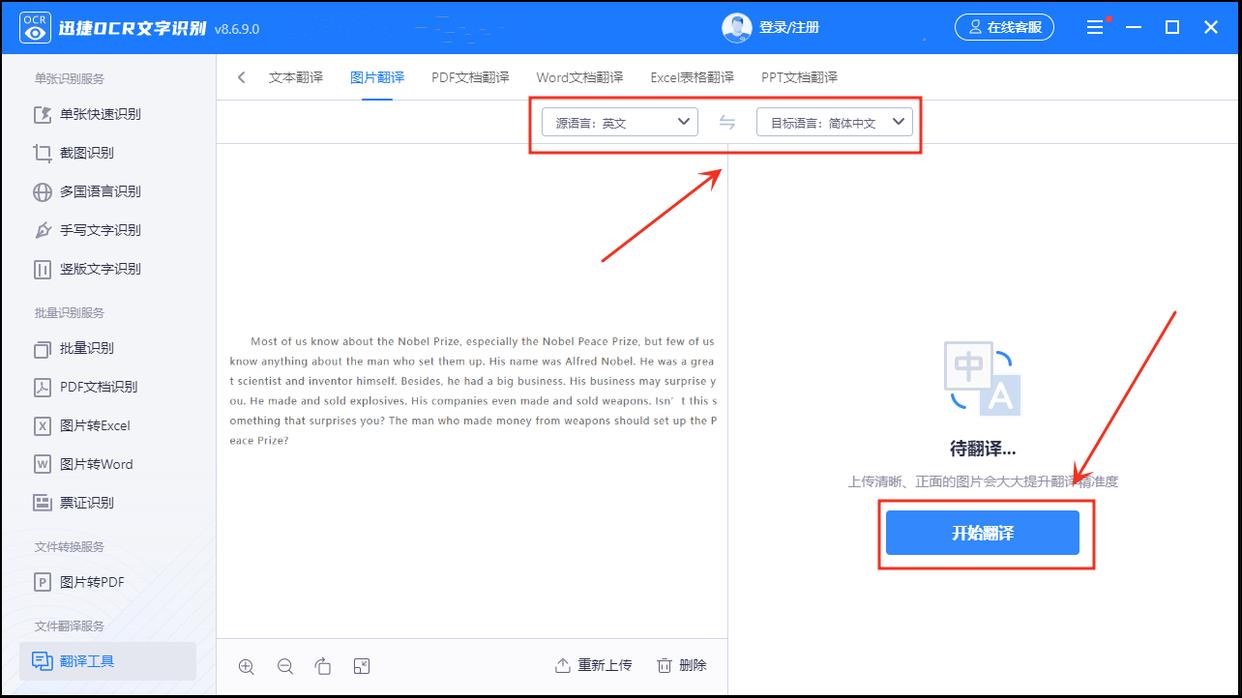The image size is (1242, 698).
Task: Open 截图识别 screenshot recognition tool
Action: pos(86,153)
